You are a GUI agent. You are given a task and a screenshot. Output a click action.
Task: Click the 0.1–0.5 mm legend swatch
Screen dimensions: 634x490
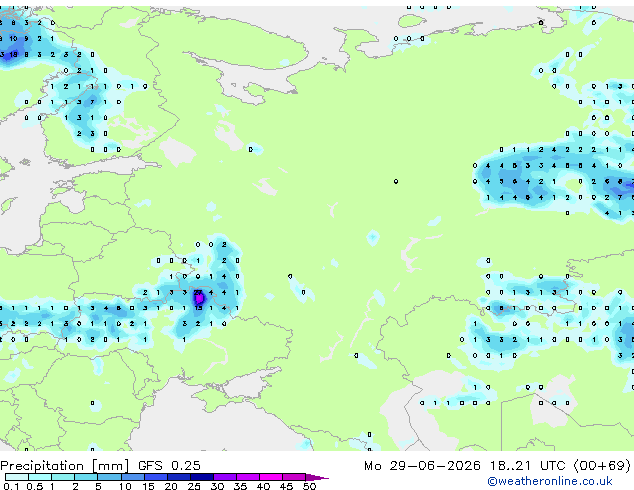[17, 477]
